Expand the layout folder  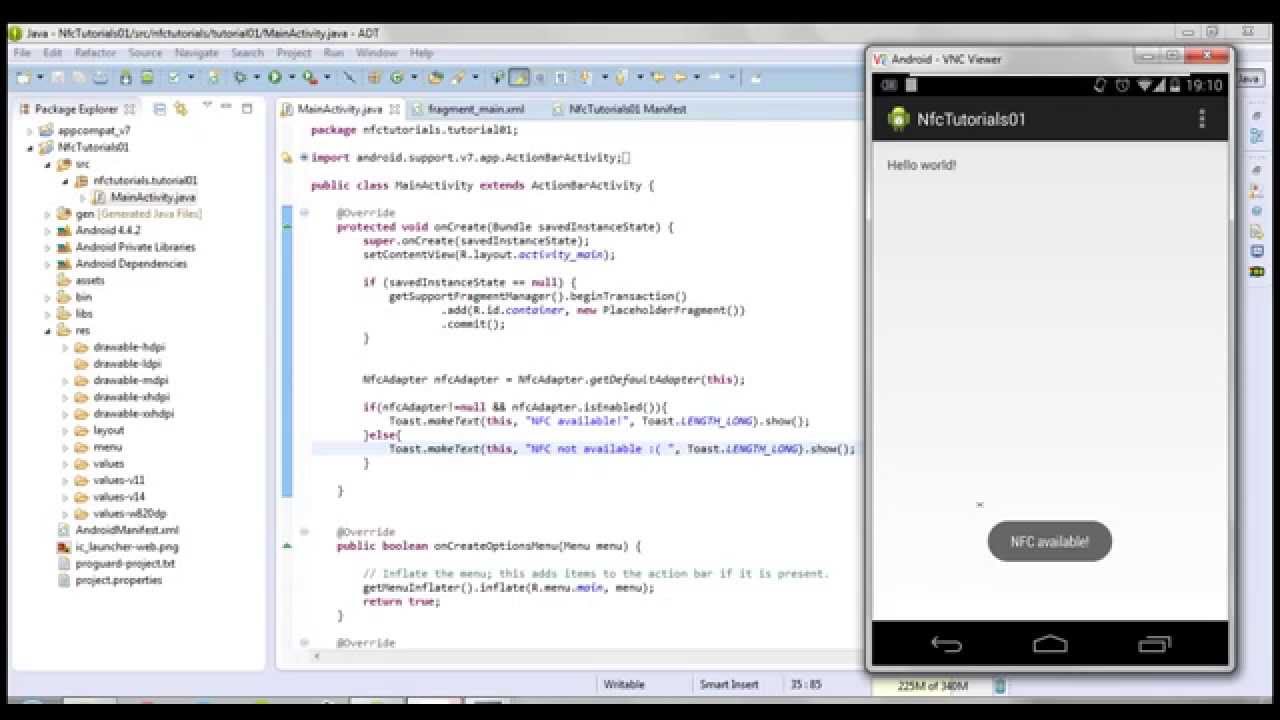[x=66, y=431]
